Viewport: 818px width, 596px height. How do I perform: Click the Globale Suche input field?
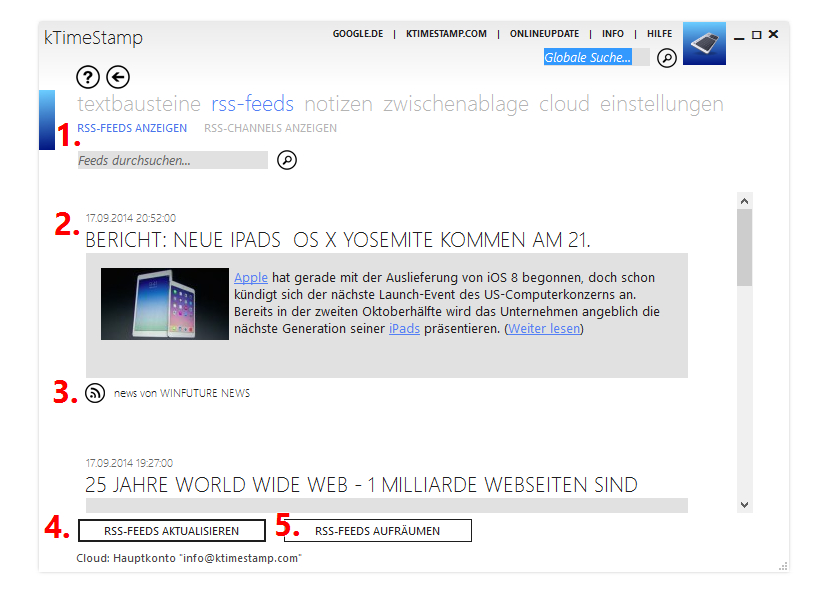[x=596, y=57]
